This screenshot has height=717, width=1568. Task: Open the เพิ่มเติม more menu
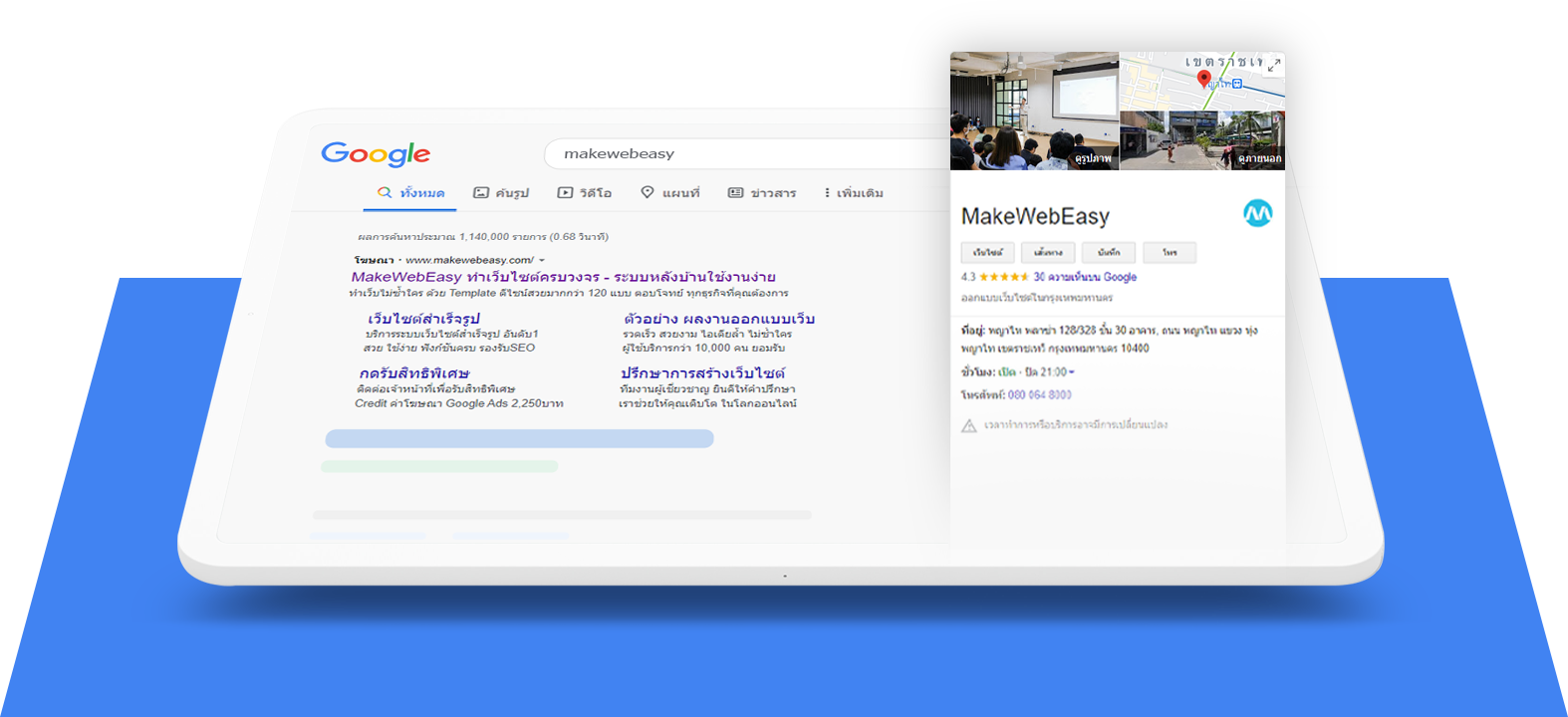point(854,193)
